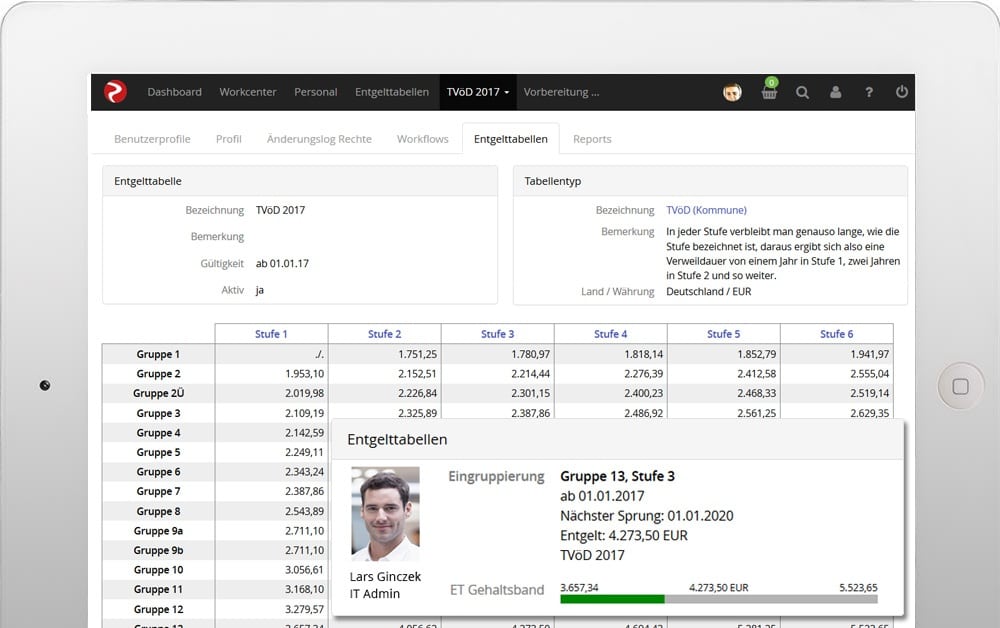Viewport: 1000px width, 628px height.
Task: Go to Dashboard in the navbar
Action: coord(174,92)
